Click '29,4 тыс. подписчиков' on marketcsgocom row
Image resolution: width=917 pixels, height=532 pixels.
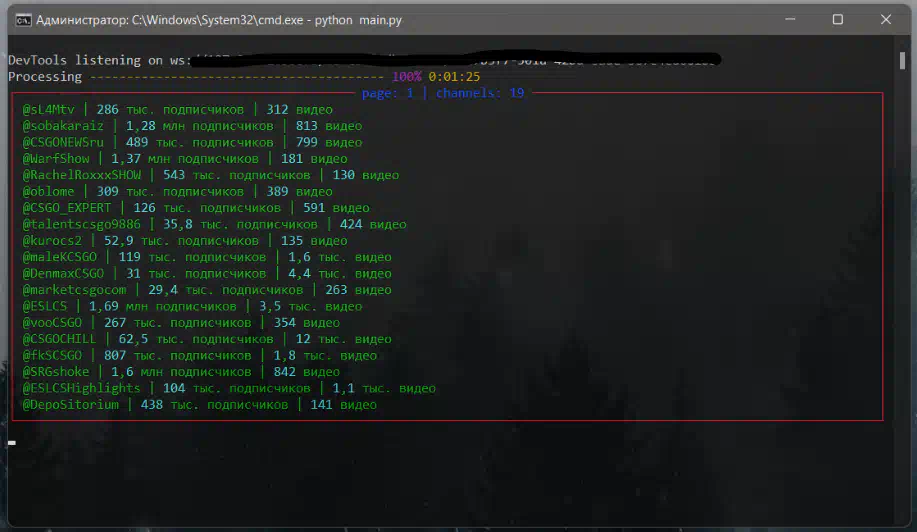[x=225, y=289]
